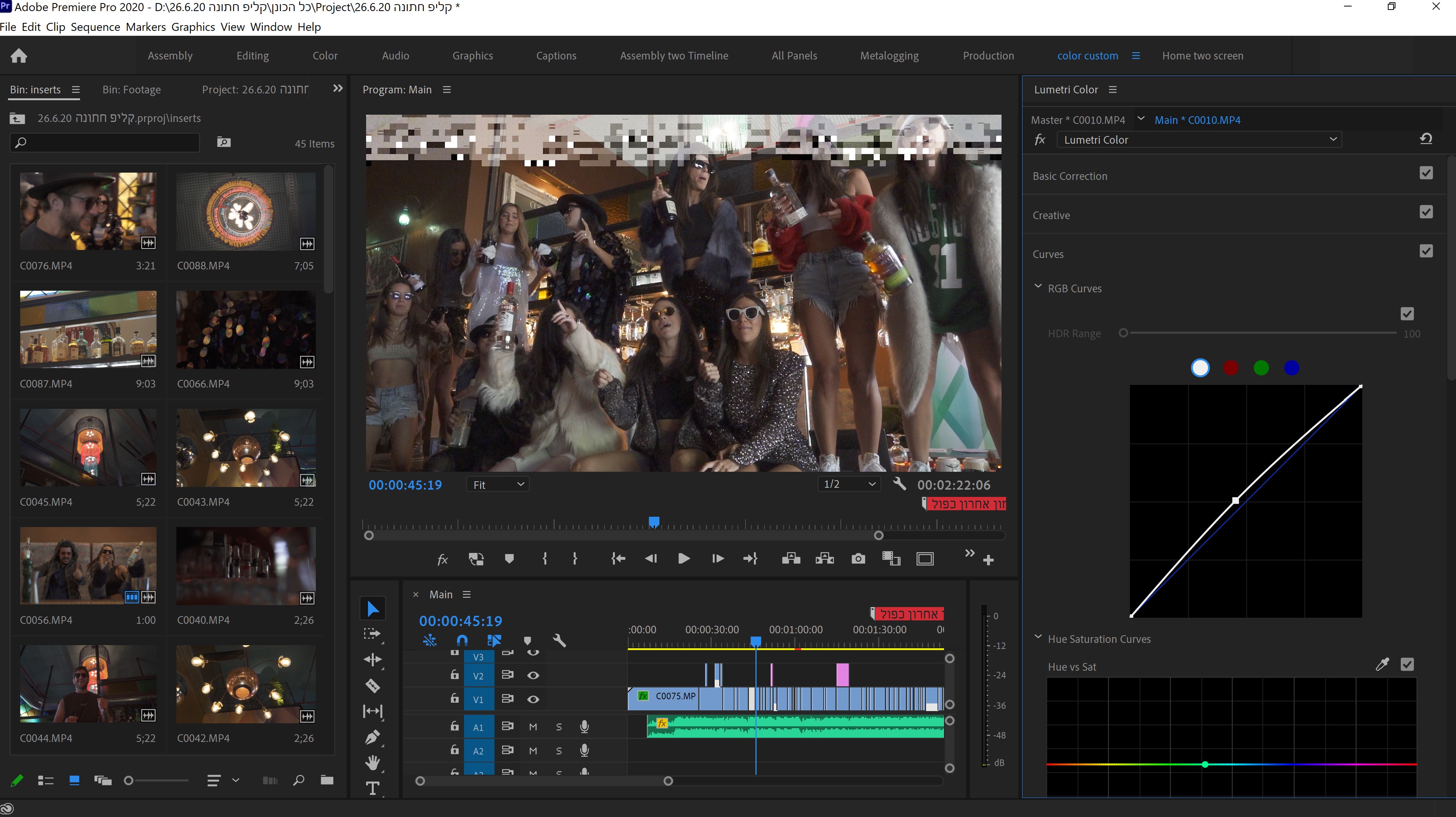The width and height of the screenshot is (1456, 817).
Task: Click the Add Marker button in monitor
Action: [509, 559]
